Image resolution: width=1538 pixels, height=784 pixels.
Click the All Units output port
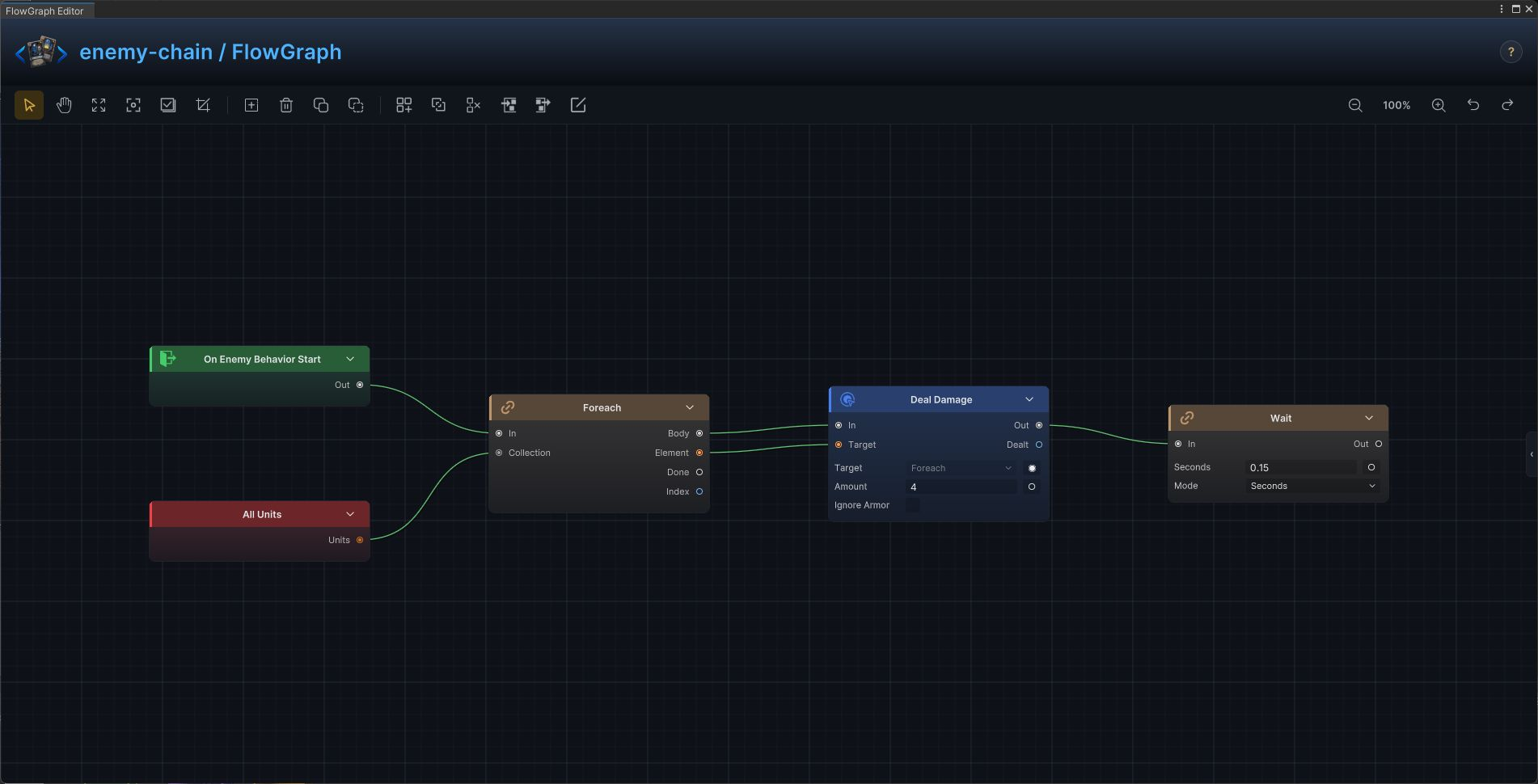tap(360, 540)
